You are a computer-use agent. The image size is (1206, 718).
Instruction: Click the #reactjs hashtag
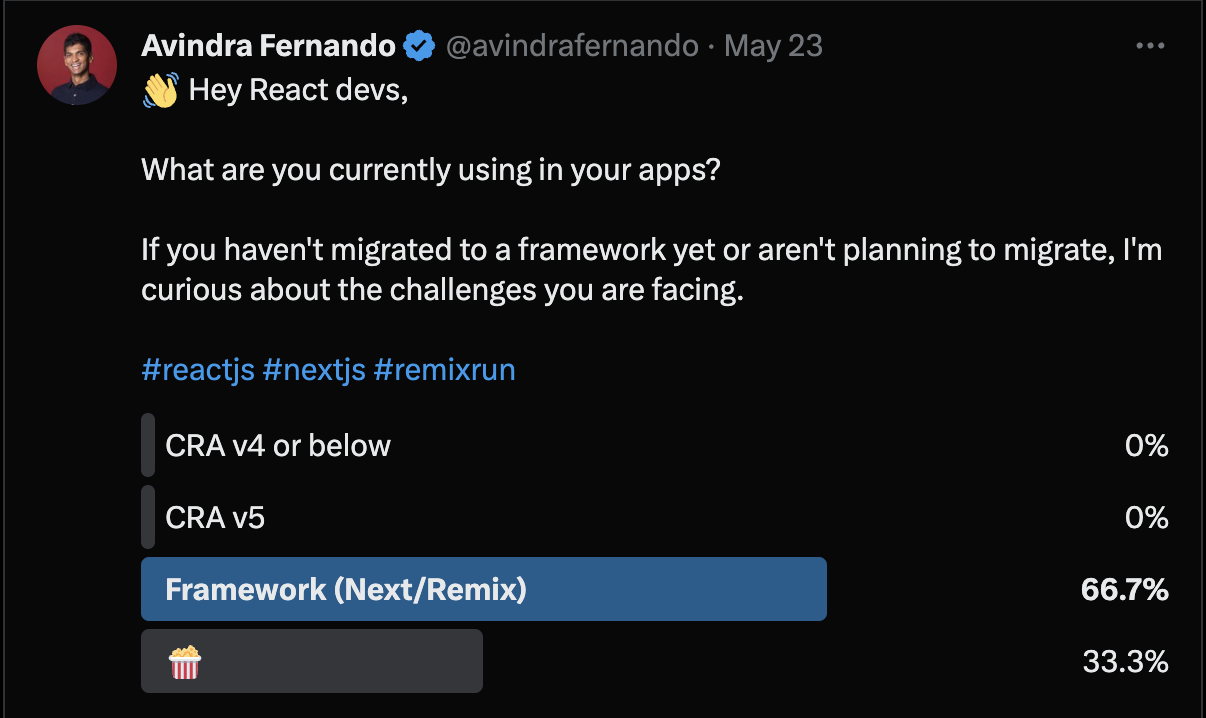tap(197, 370)
